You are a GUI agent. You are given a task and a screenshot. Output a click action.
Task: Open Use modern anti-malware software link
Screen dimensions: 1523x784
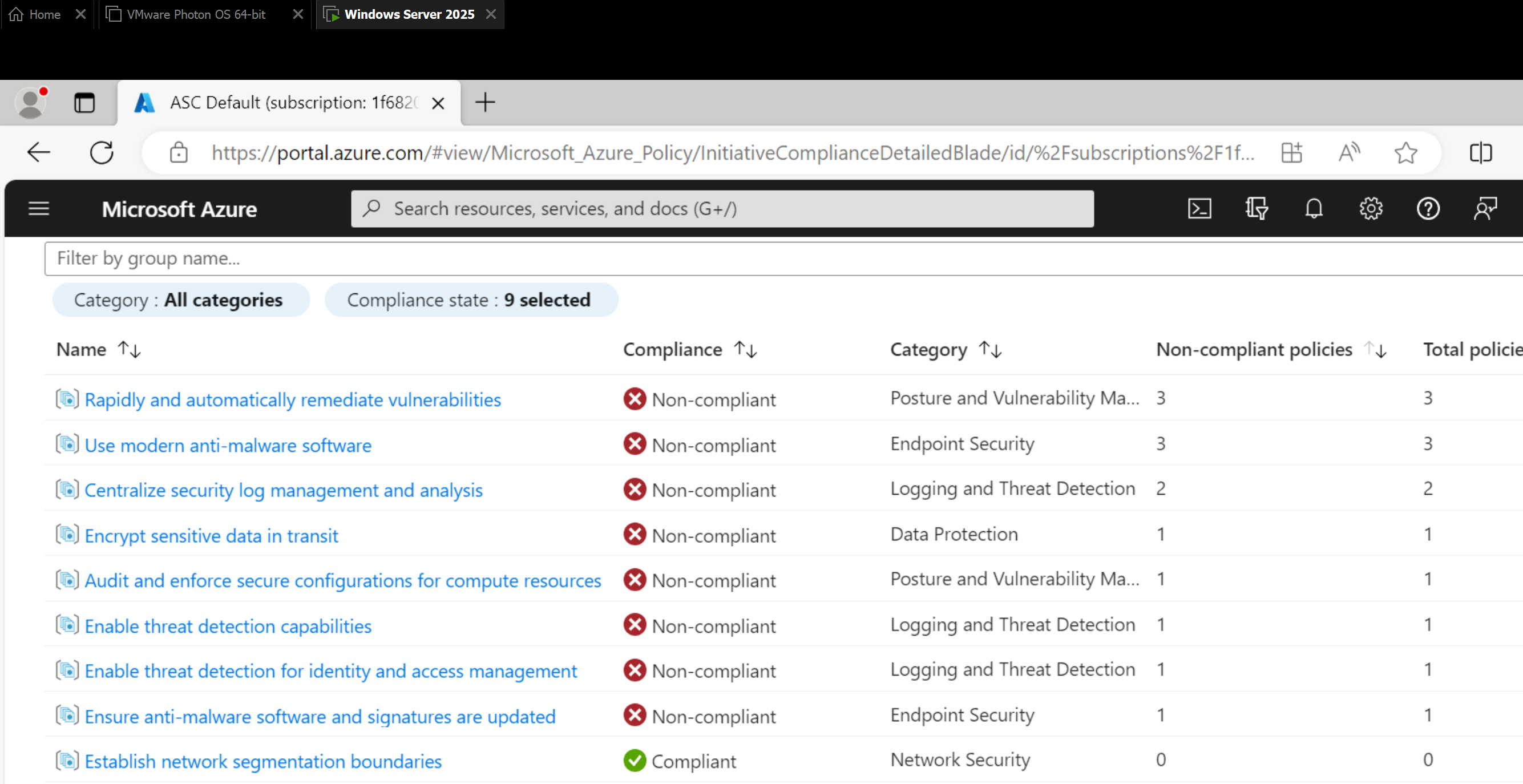coord(228,445)
